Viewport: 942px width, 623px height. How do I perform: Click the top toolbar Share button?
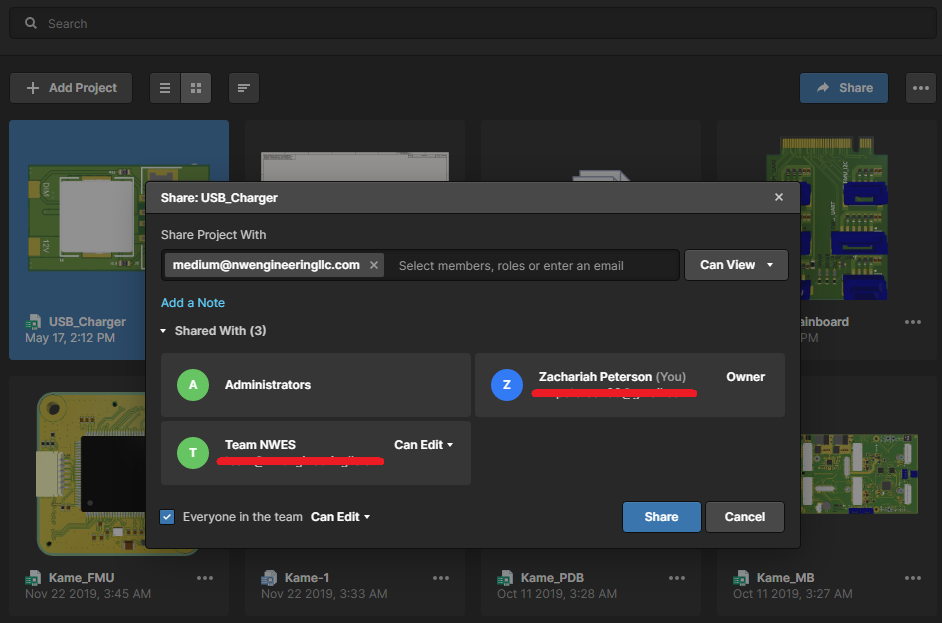point(843,88)
